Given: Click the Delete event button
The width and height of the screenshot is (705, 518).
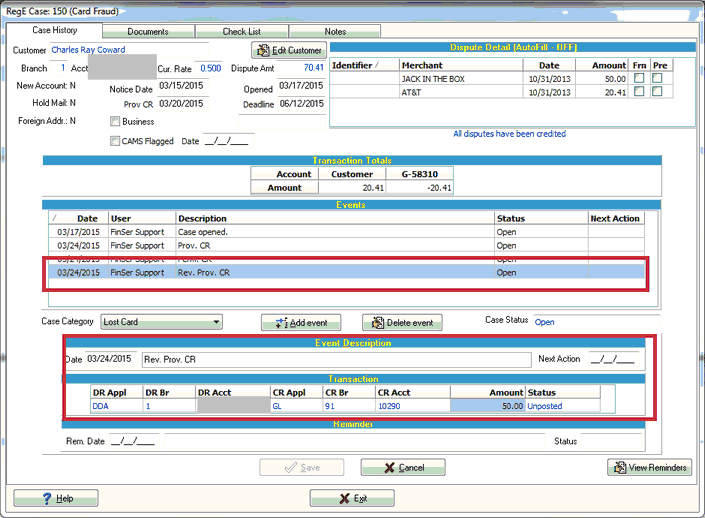Looking at the screenshot, I should pyautogui.click(x=402, y=323).
